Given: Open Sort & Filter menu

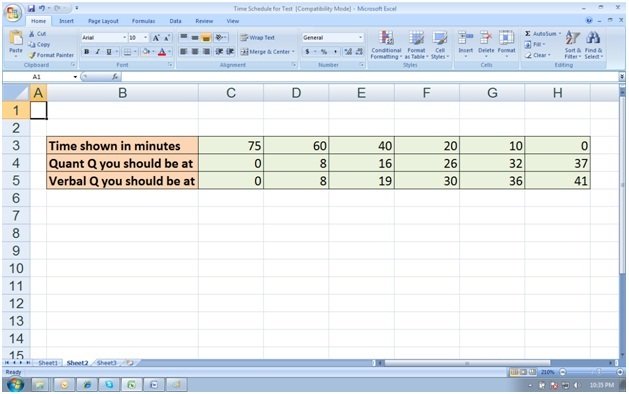Looking at the screenshot, I should pos(572,45).
